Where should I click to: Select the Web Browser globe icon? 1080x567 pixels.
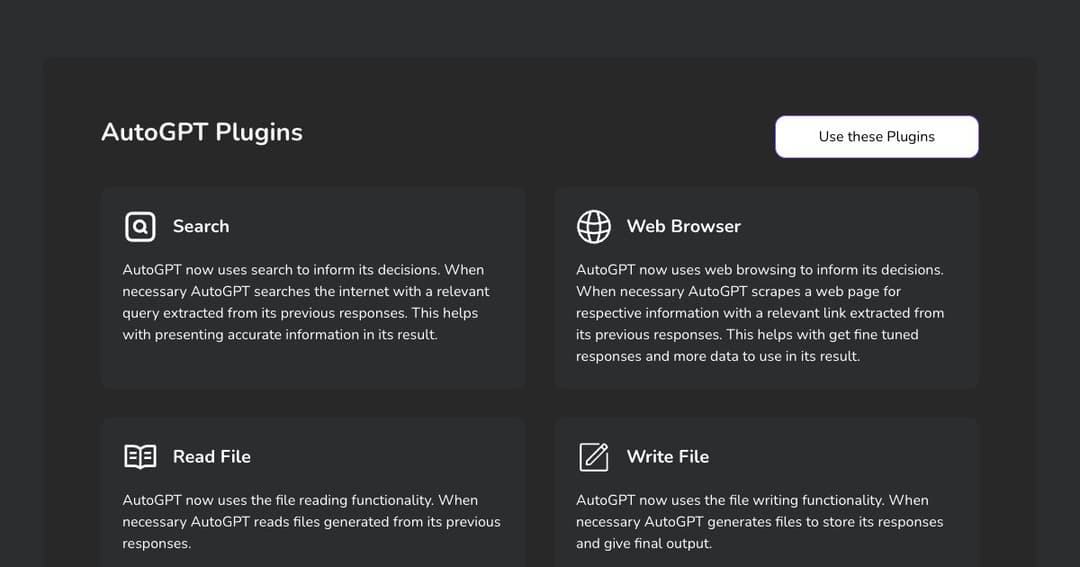point(594,227)
